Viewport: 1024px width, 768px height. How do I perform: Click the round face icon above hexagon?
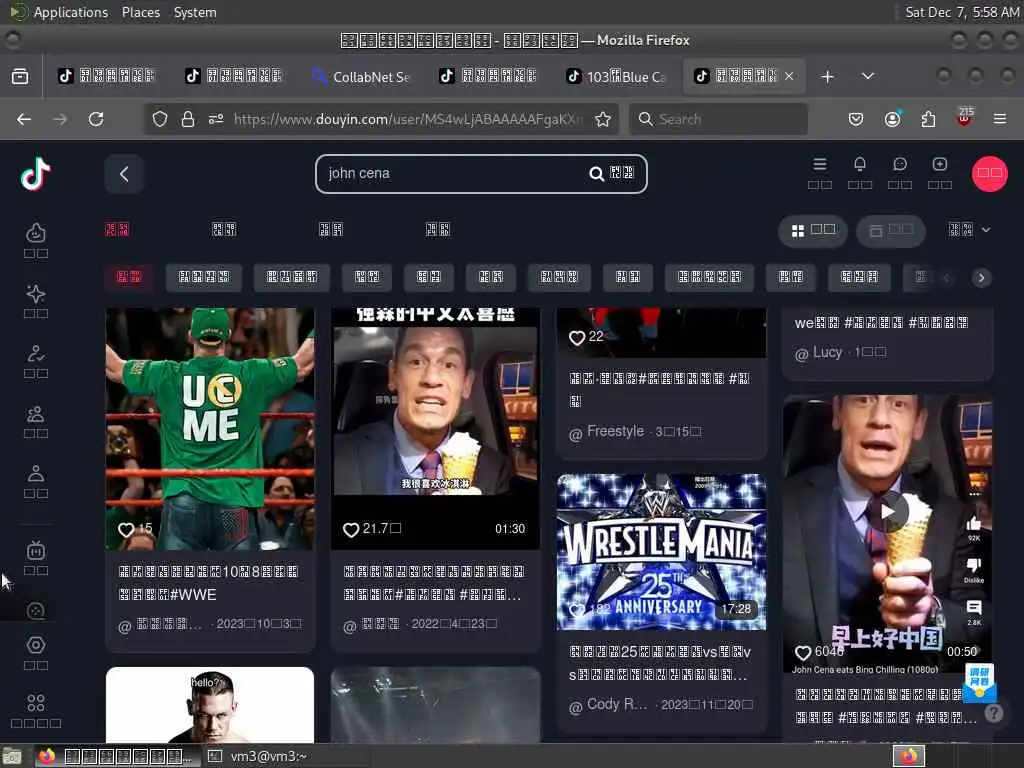coord(36,611)
